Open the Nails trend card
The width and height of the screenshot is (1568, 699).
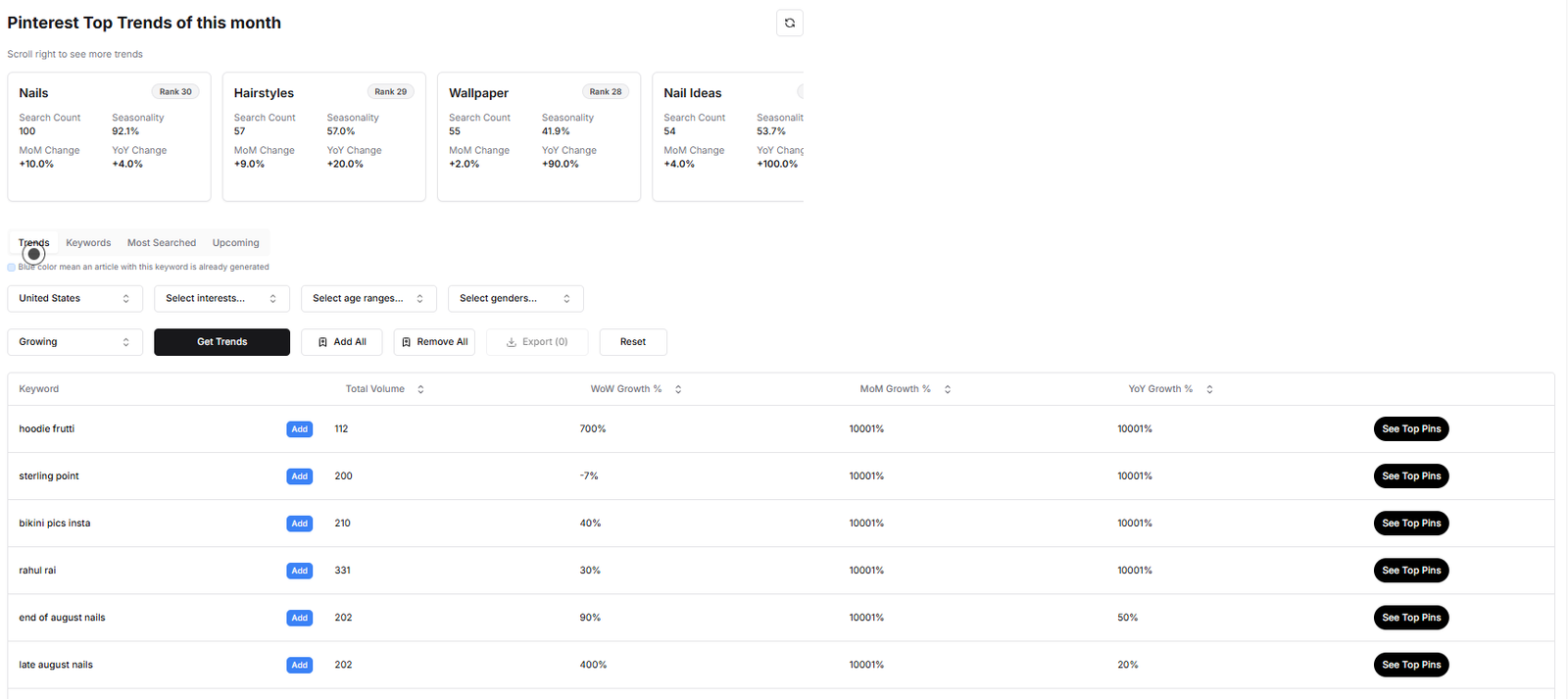[x=109, y=136]
